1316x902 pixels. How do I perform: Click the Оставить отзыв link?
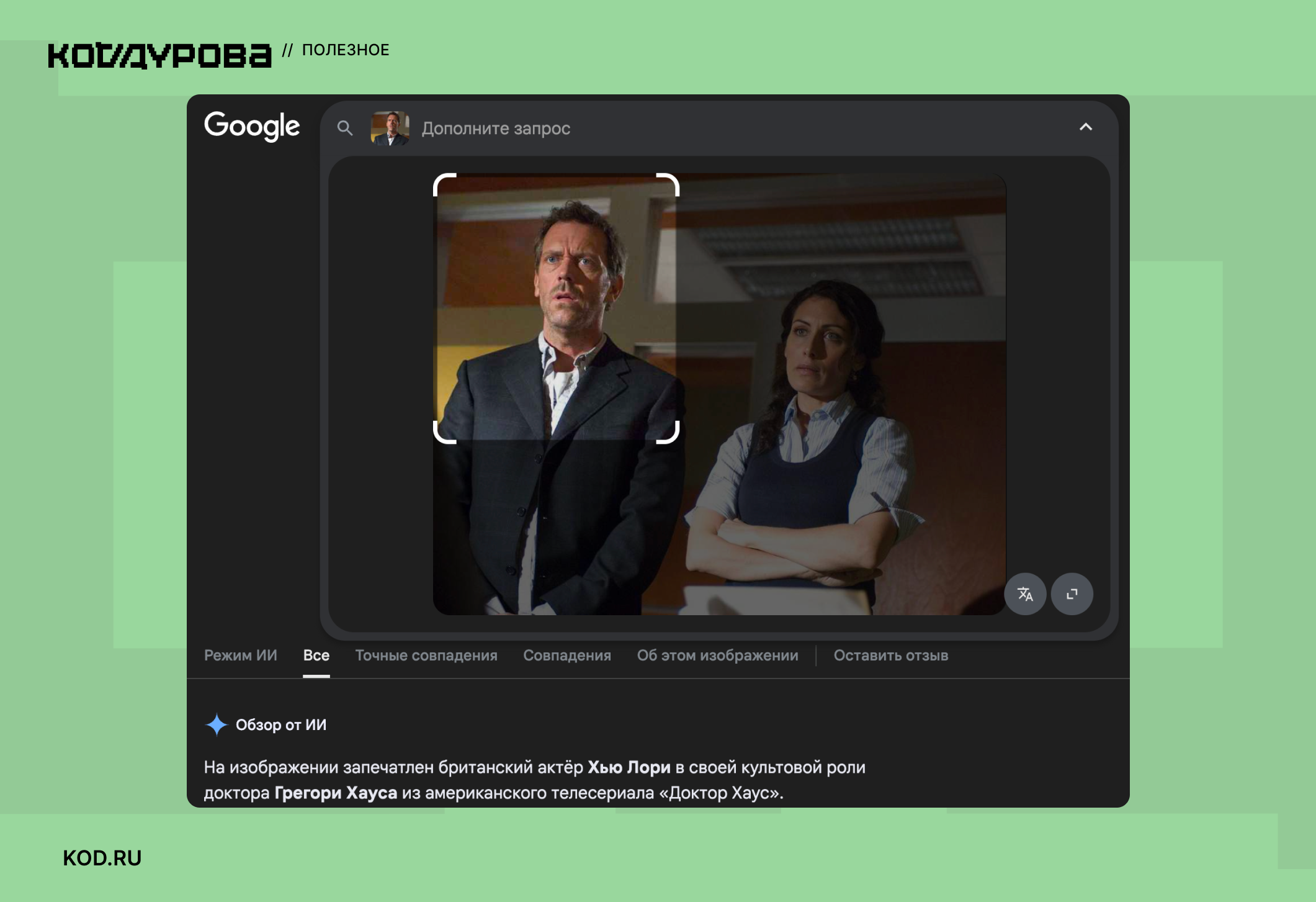point(891,656)
